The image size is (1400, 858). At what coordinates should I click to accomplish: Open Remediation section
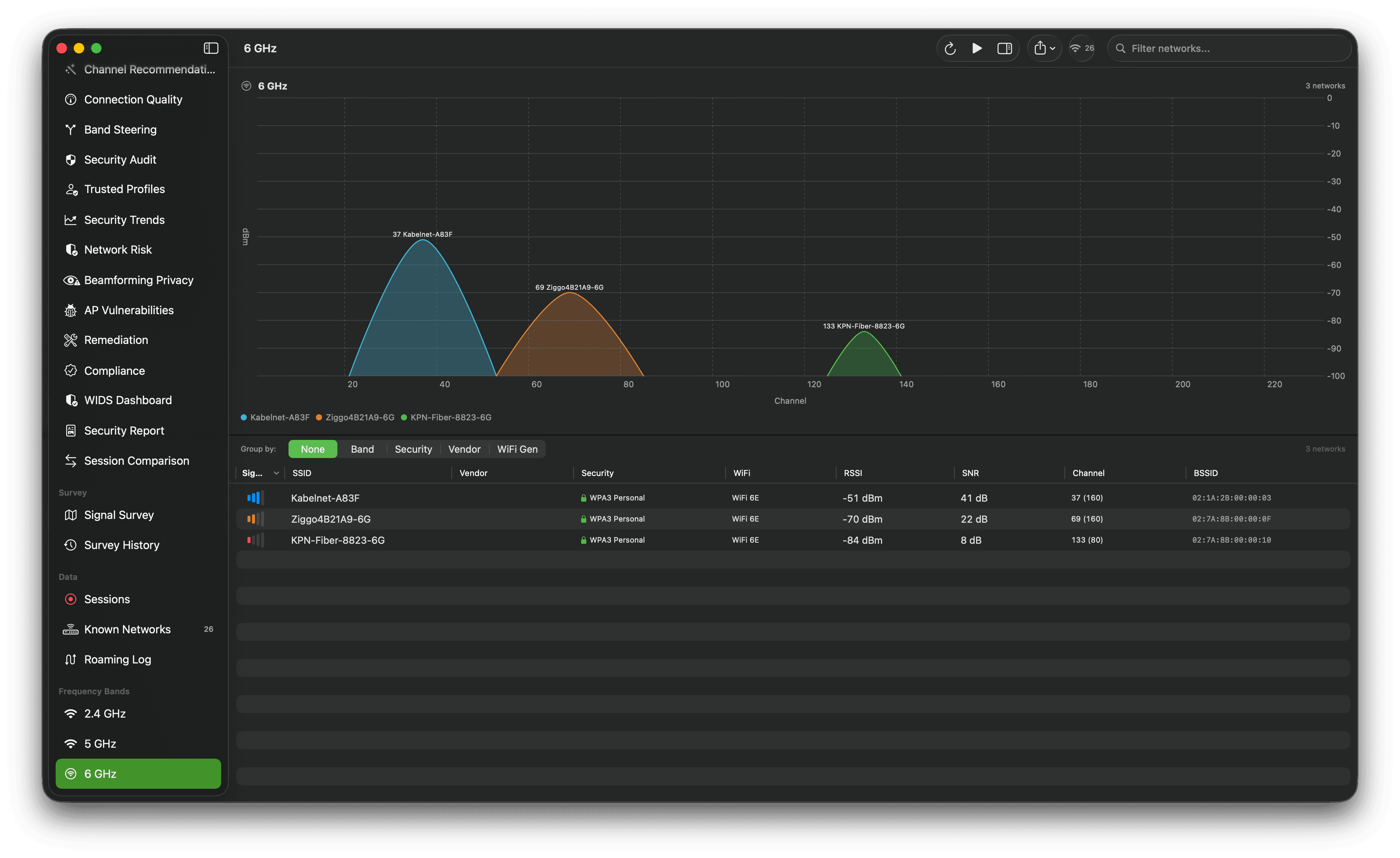(139, 340)
